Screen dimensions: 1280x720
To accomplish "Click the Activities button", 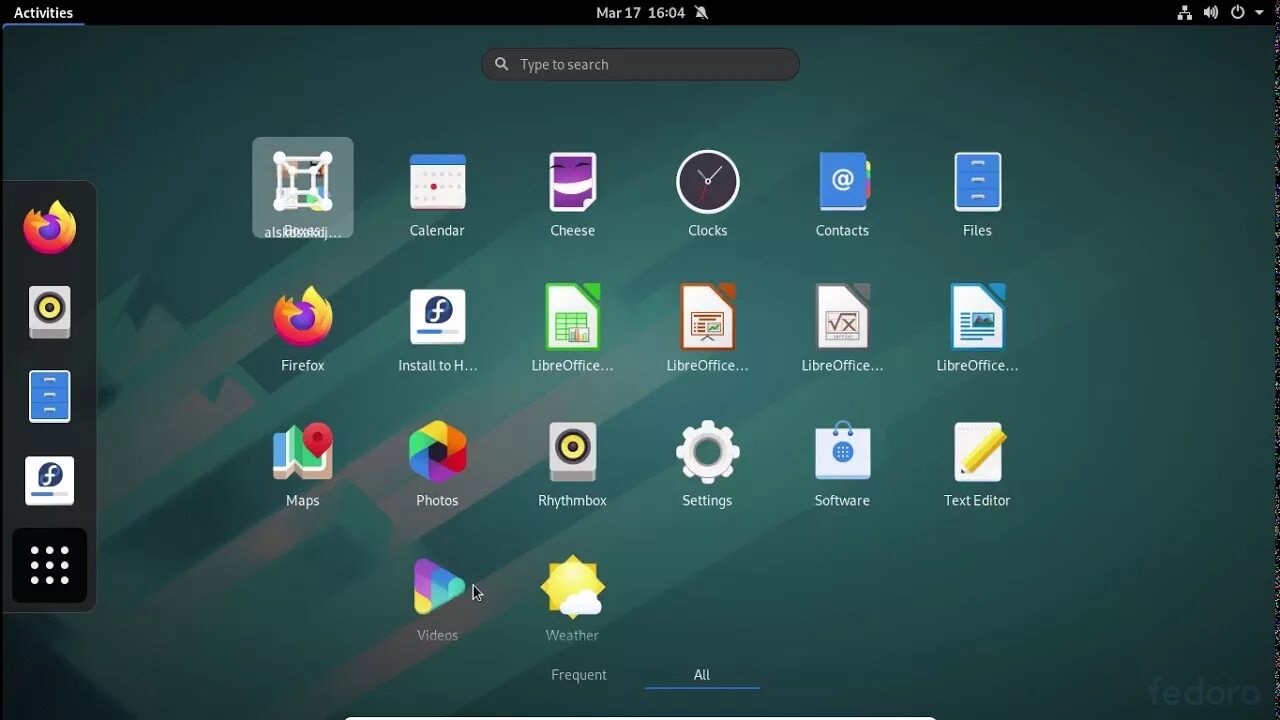I will pos(43,12).
